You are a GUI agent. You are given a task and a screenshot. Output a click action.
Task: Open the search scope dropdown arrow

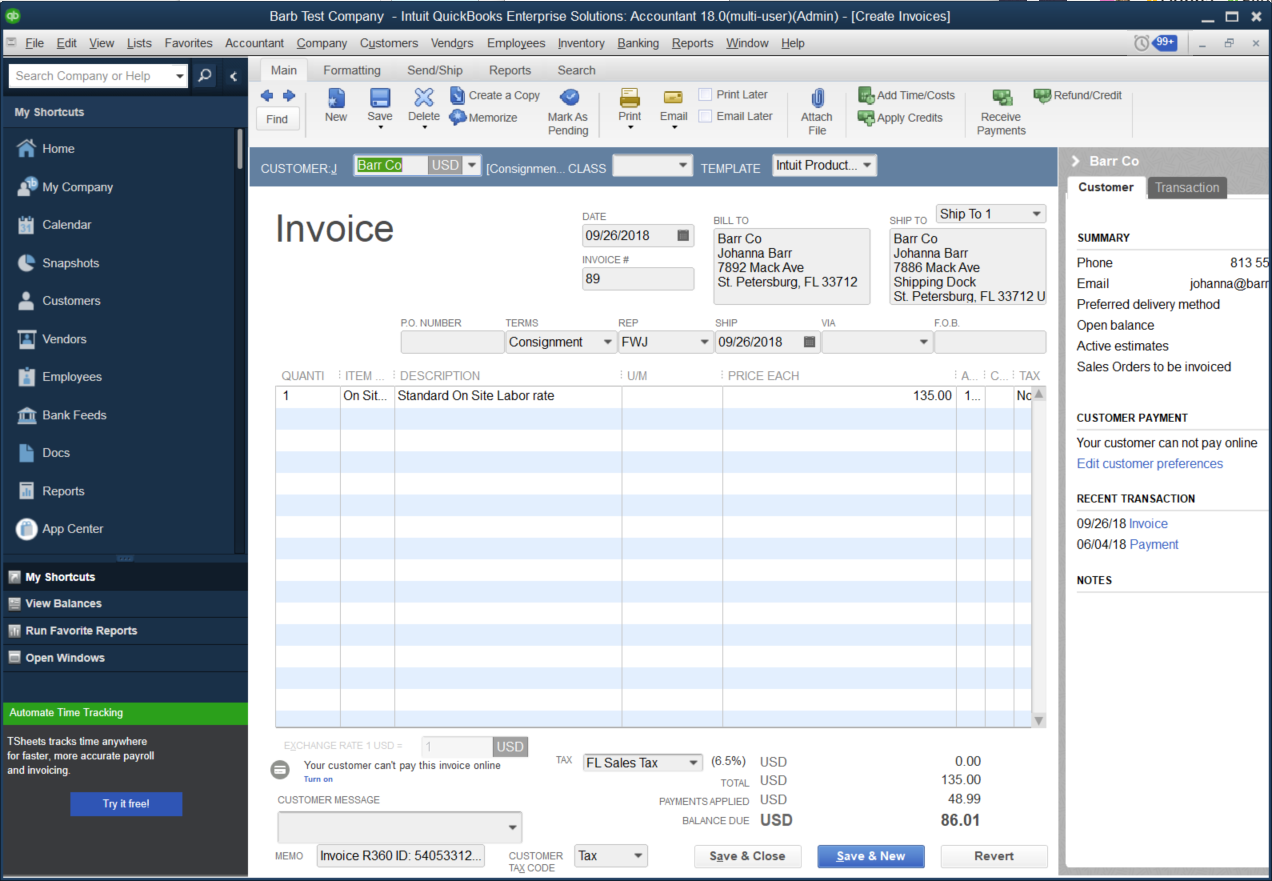(180, 76)
